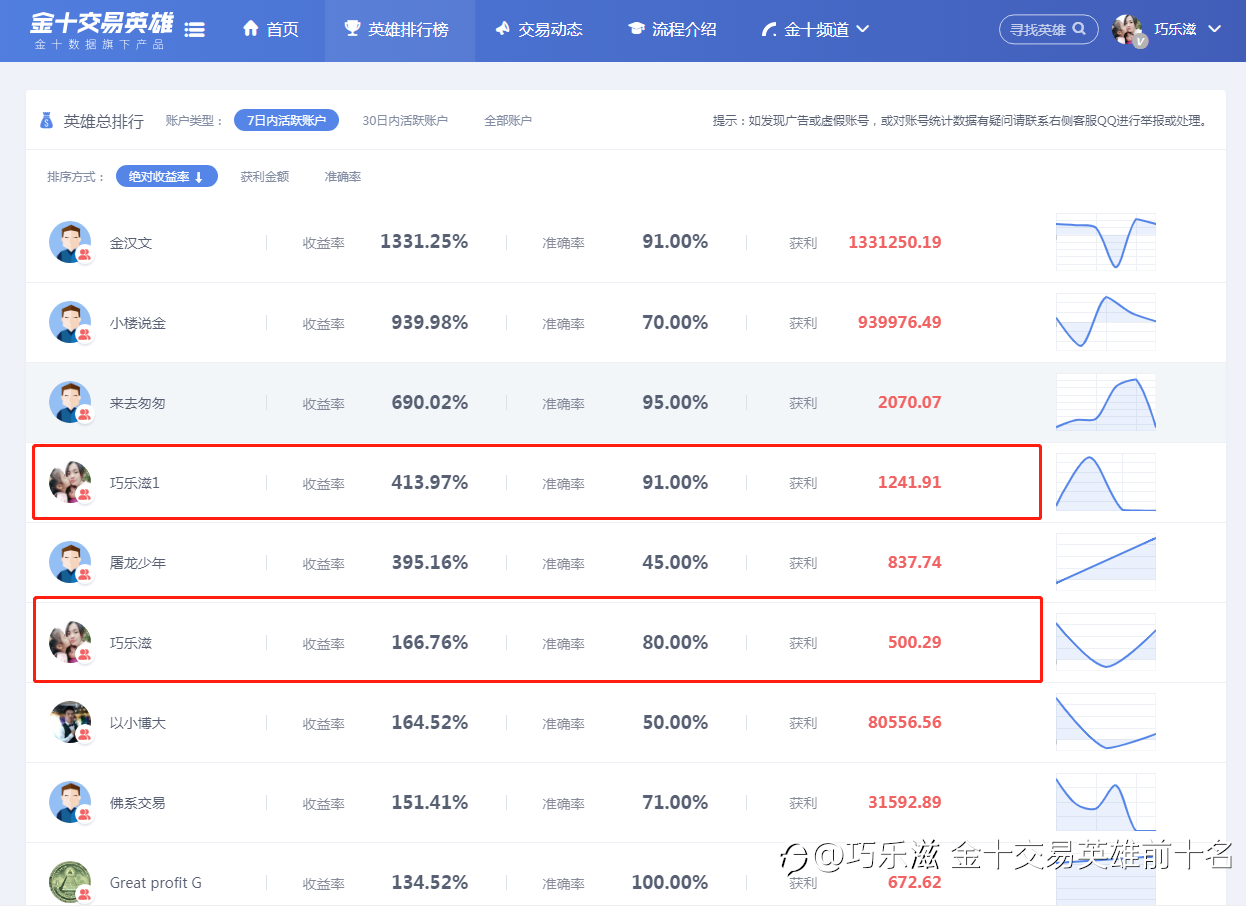The image size is (1246, 910).
Task: Click accuracy value 45.00%
Action: click(675, 562)
